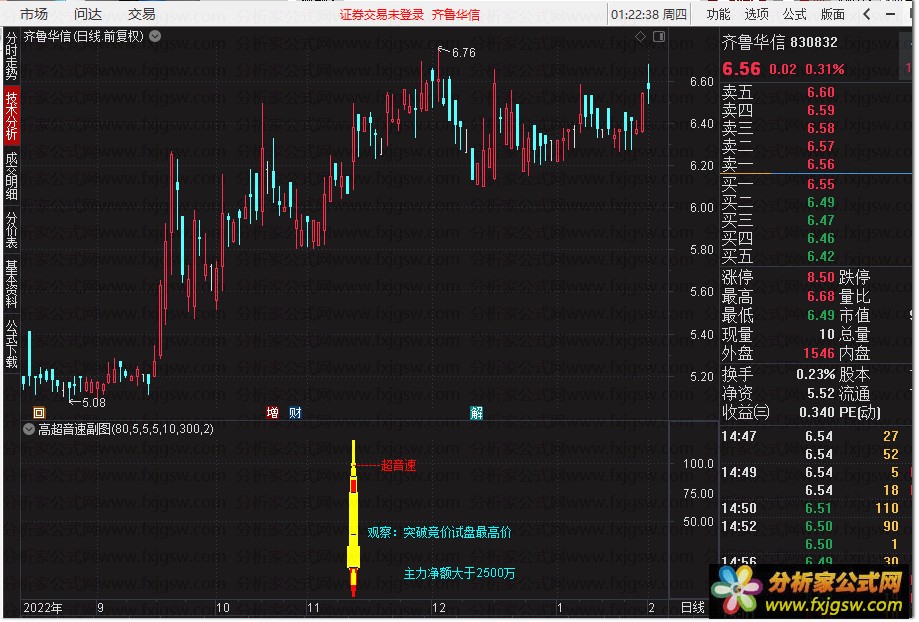The image size is (919, 622).
Task: Click the 14:47 trade tick row
Action: pyautogui.click(x=809, y=437)
